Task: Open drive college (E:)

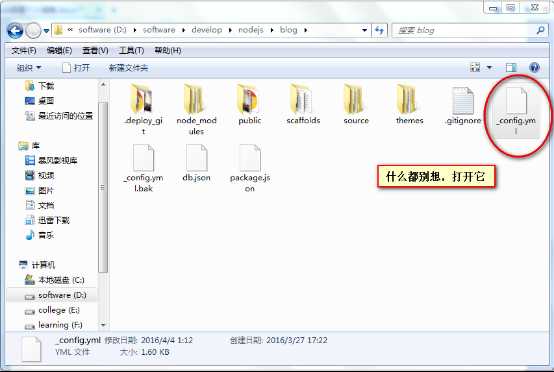Action: (52, 310)
